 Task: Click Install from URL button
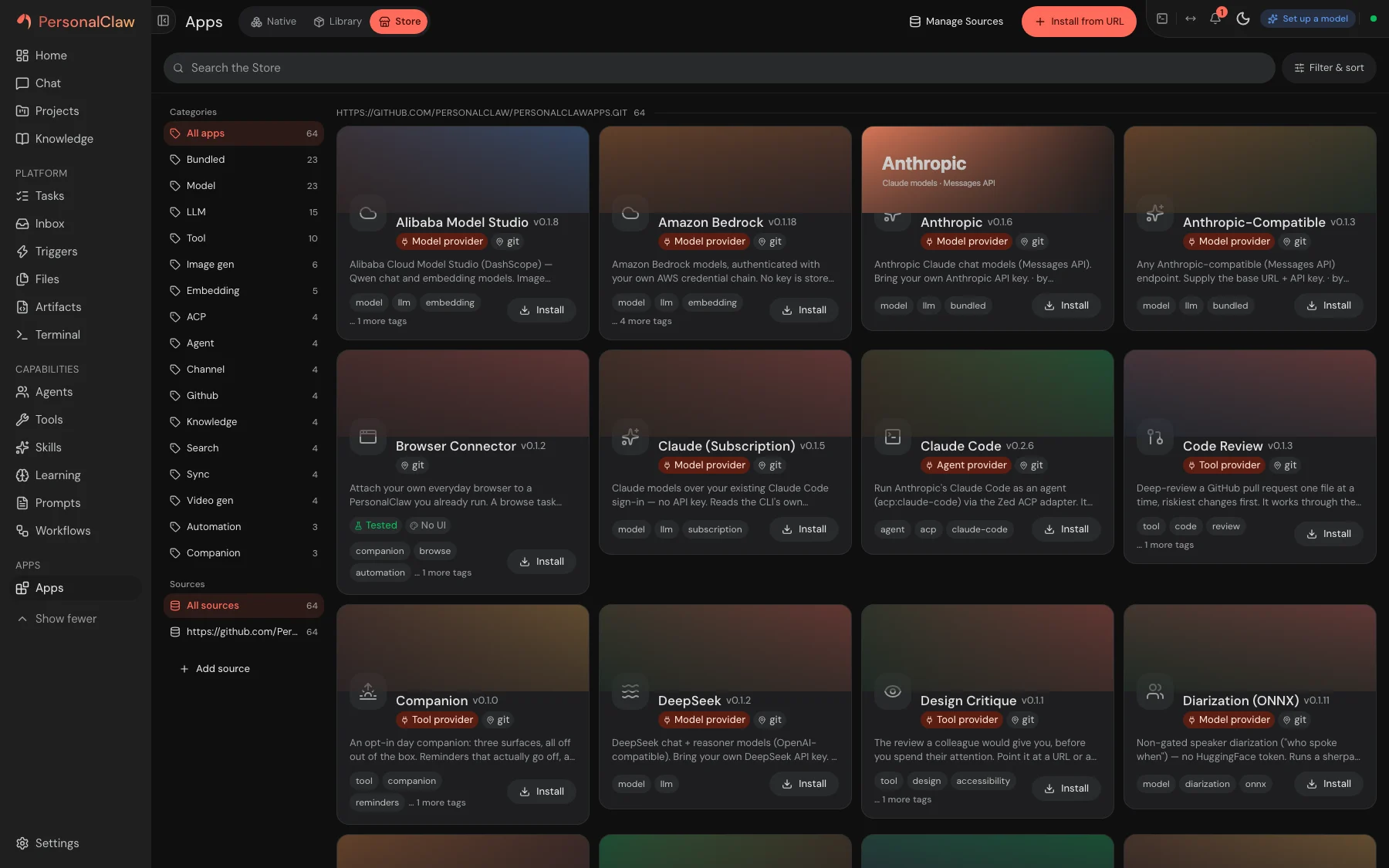[x=1079, y=22]
